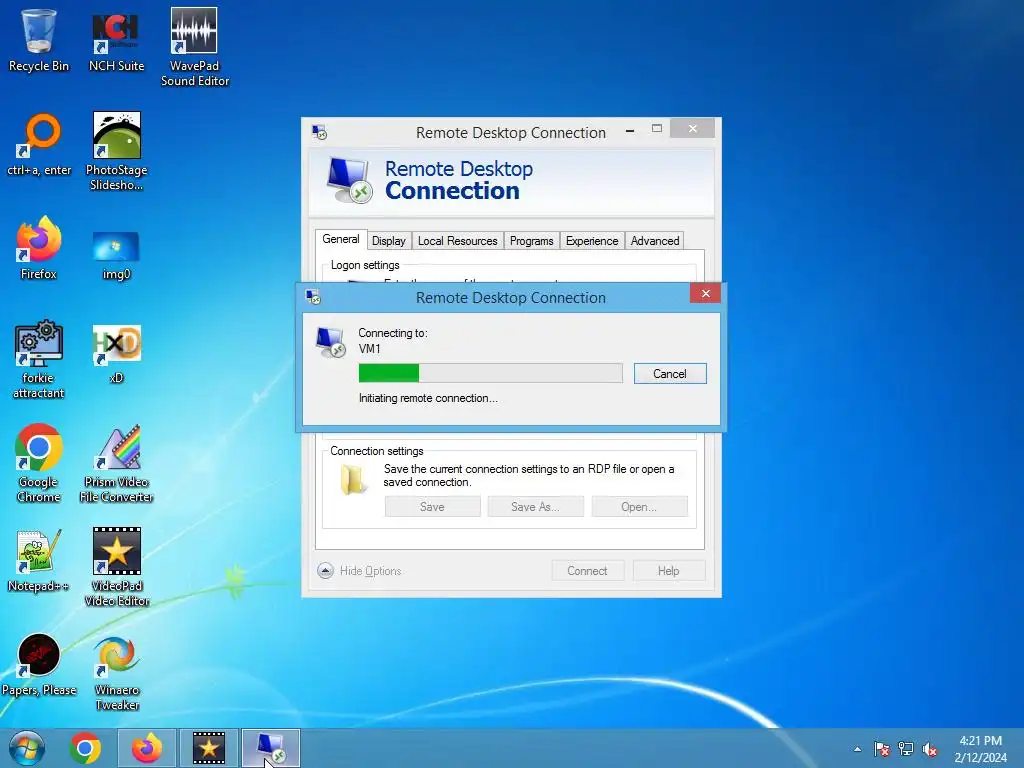Viewport: 1024px width, 768px height.
Task: Click the muted volume tray icon
Action: [x=930, y=749]
